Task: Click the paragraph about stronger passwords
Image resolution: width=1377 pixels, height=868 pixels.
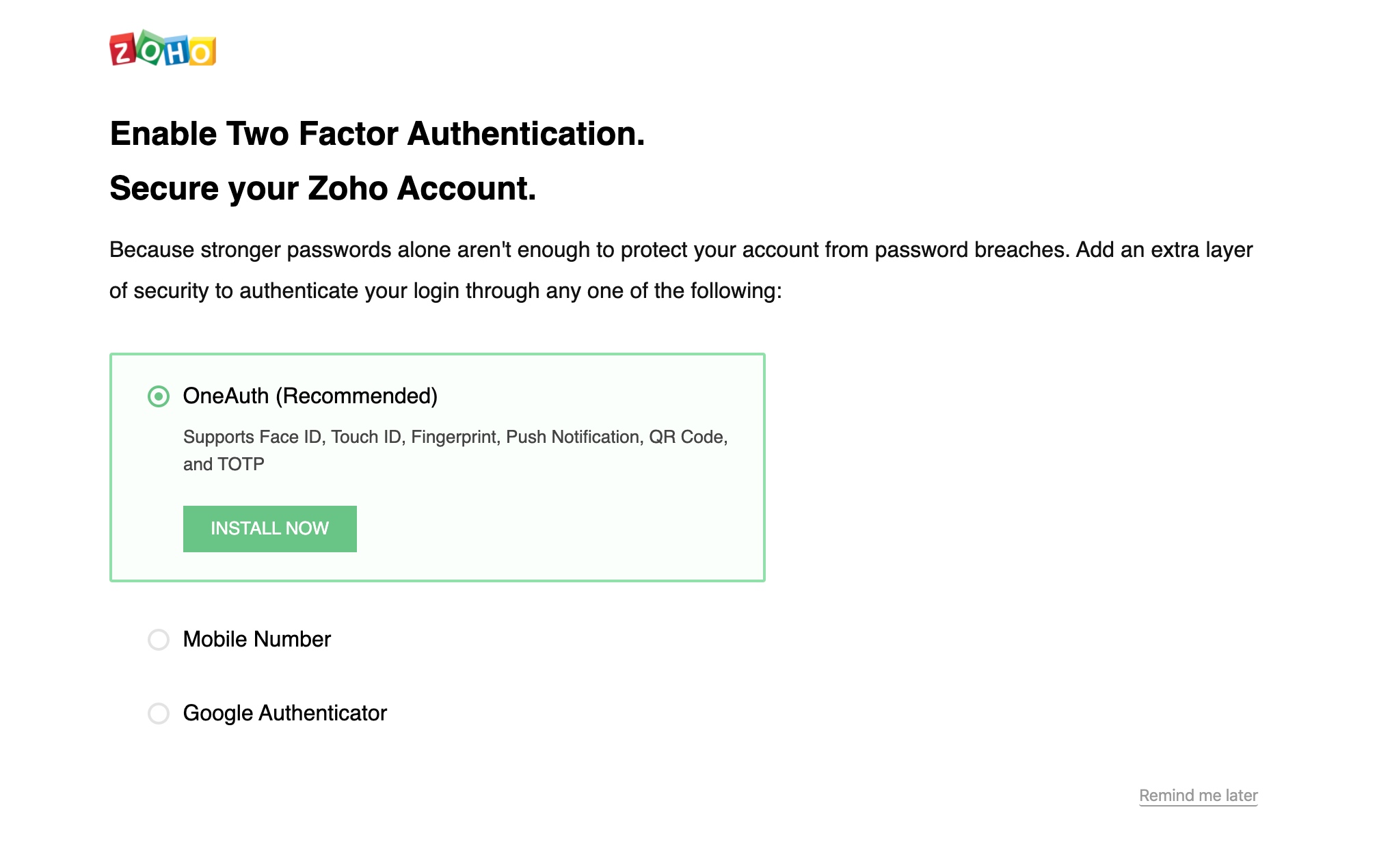Action: pyautogui.click(x=681, y=270)
